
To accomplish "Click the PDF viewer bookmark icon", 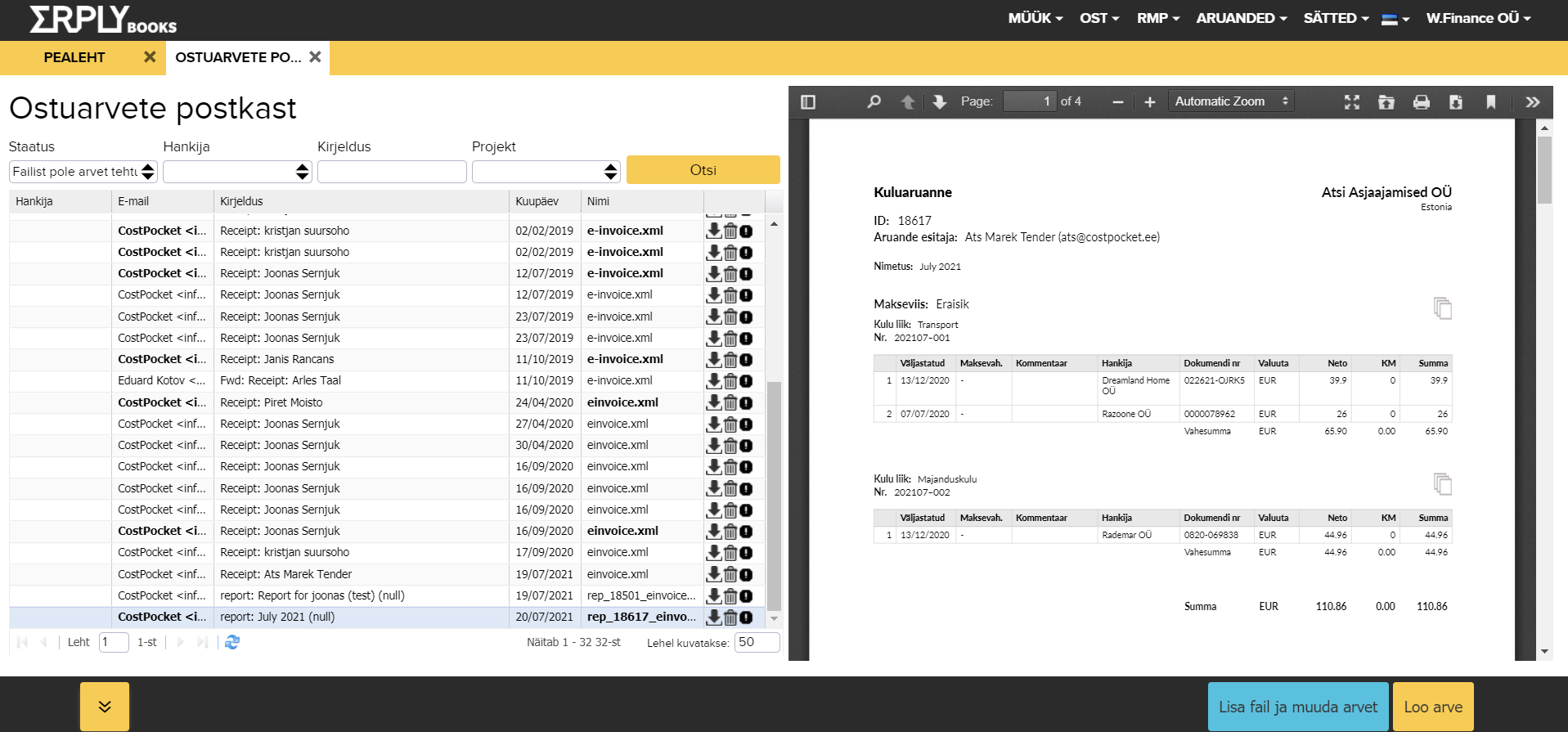I will point(1491,102).
